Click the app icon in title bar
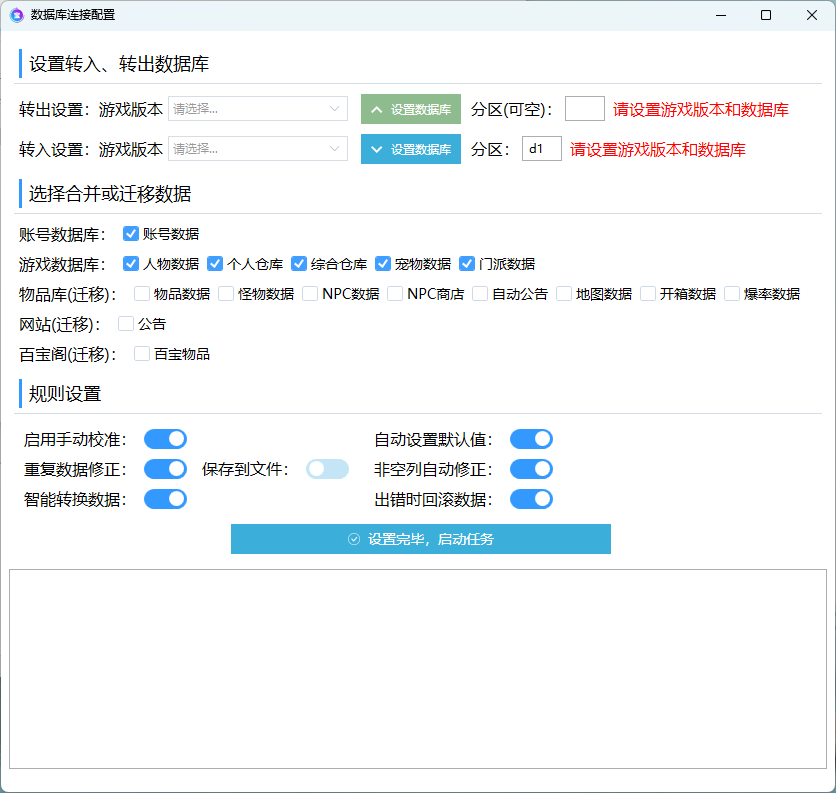The image size is (836, 793). pos(16,15)
